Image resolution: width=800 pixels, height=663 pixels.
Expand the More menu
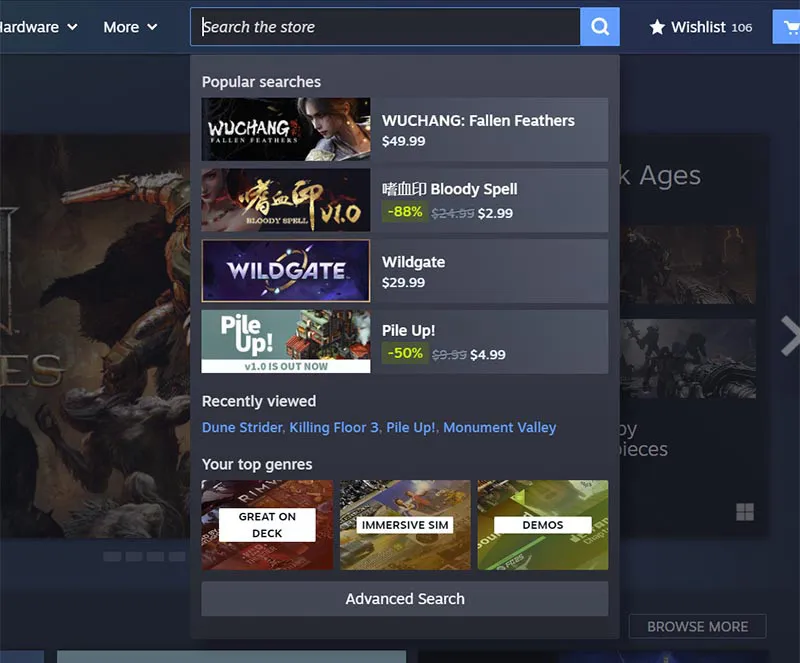[130, 27]
